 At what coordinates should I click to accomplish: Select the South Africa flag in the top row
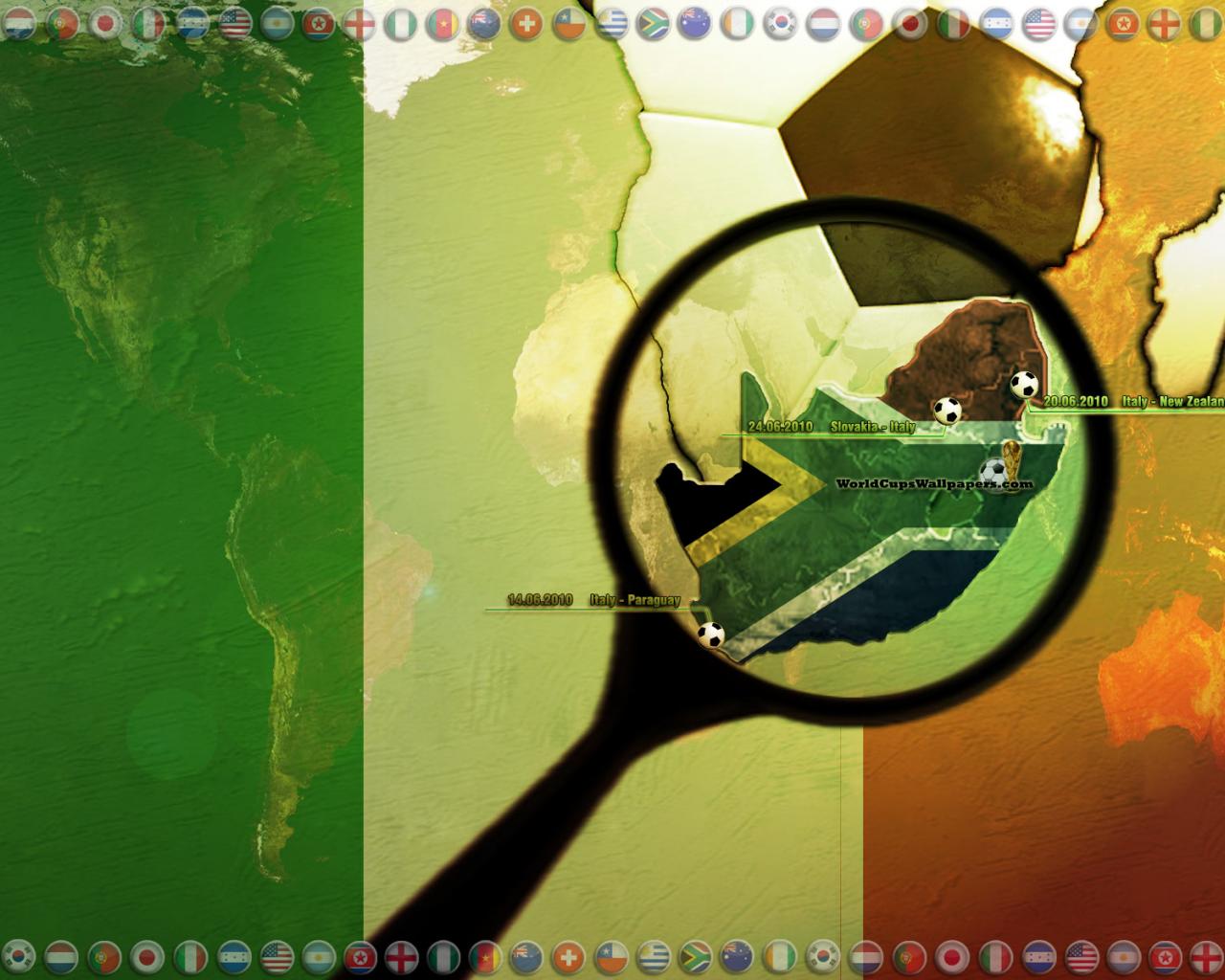653,23
